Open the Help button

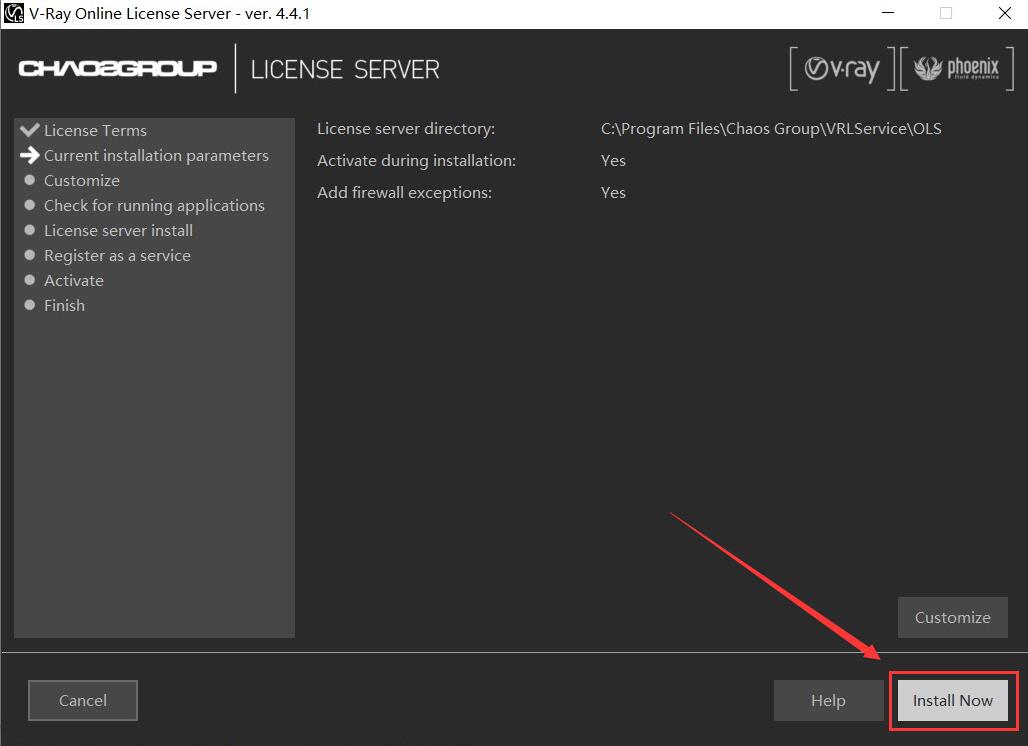tap(827, 700)
